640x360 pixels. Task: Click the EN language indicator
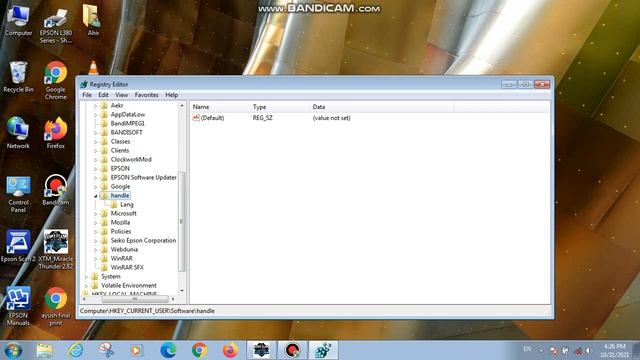tap(527, 349)
